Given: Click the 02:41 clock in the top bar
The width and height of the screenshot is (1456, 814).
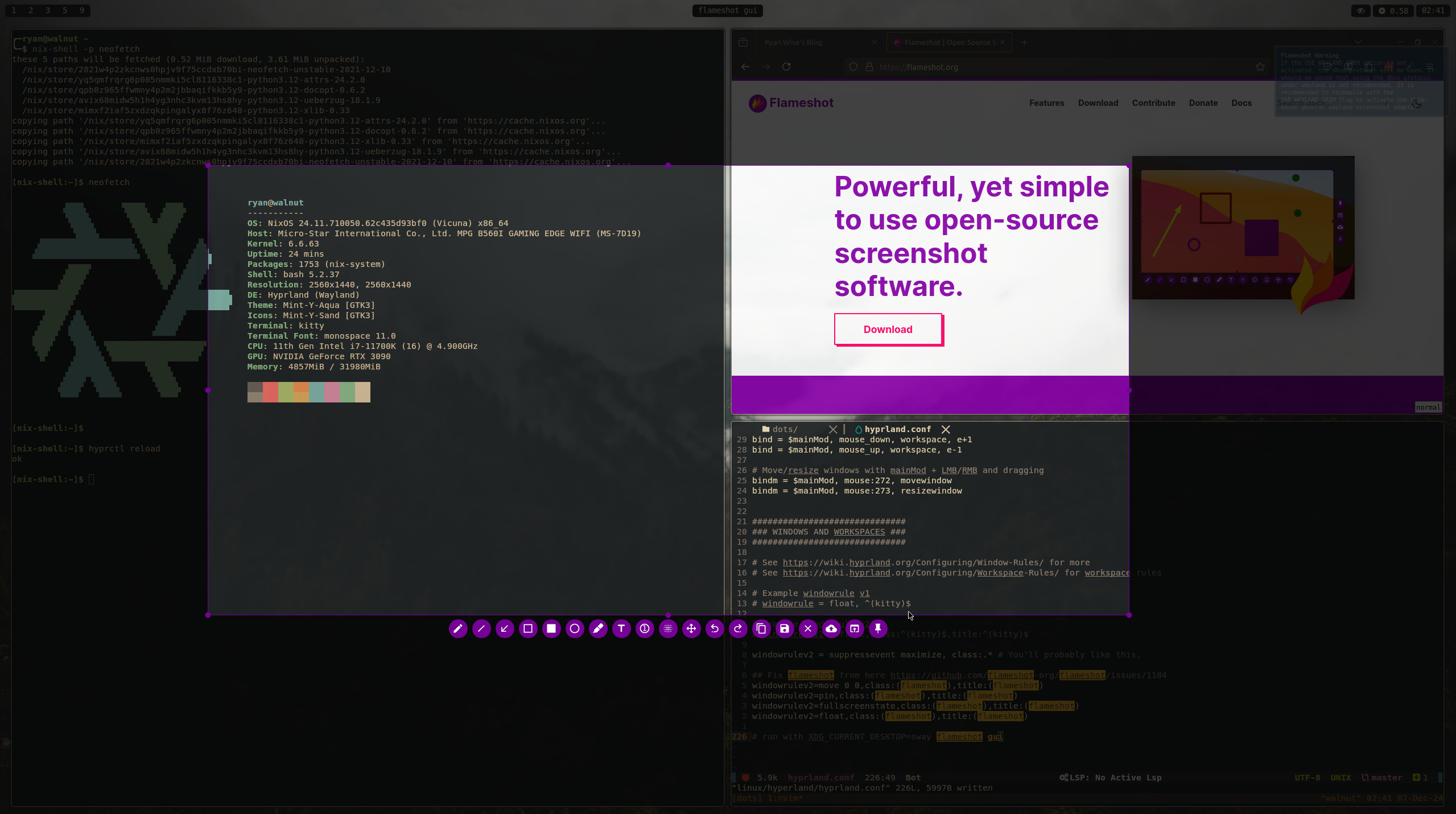Looking at the screenshot, I should (1433, 10).
